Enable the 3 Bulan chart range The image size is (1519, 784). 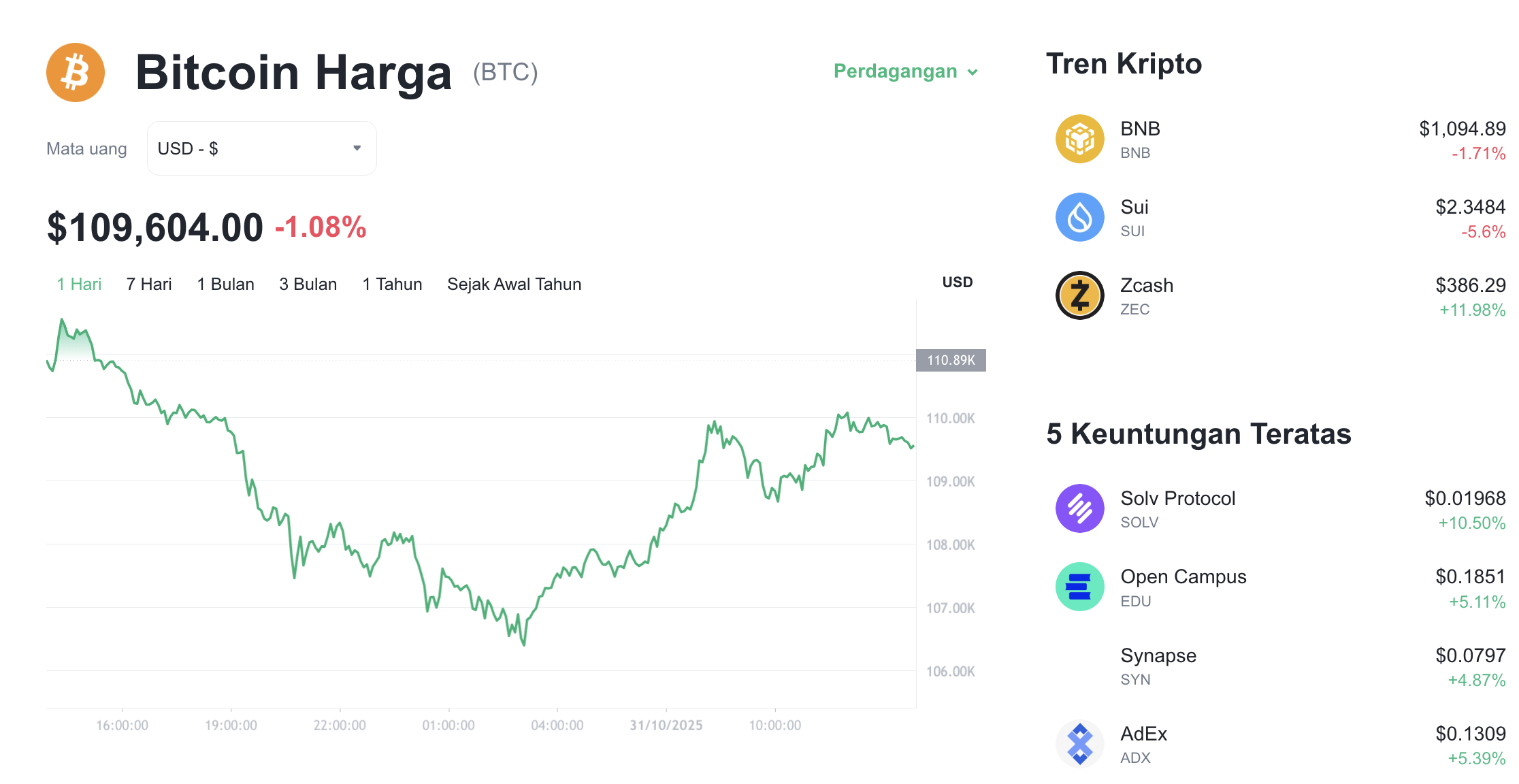tap(308, 284)
